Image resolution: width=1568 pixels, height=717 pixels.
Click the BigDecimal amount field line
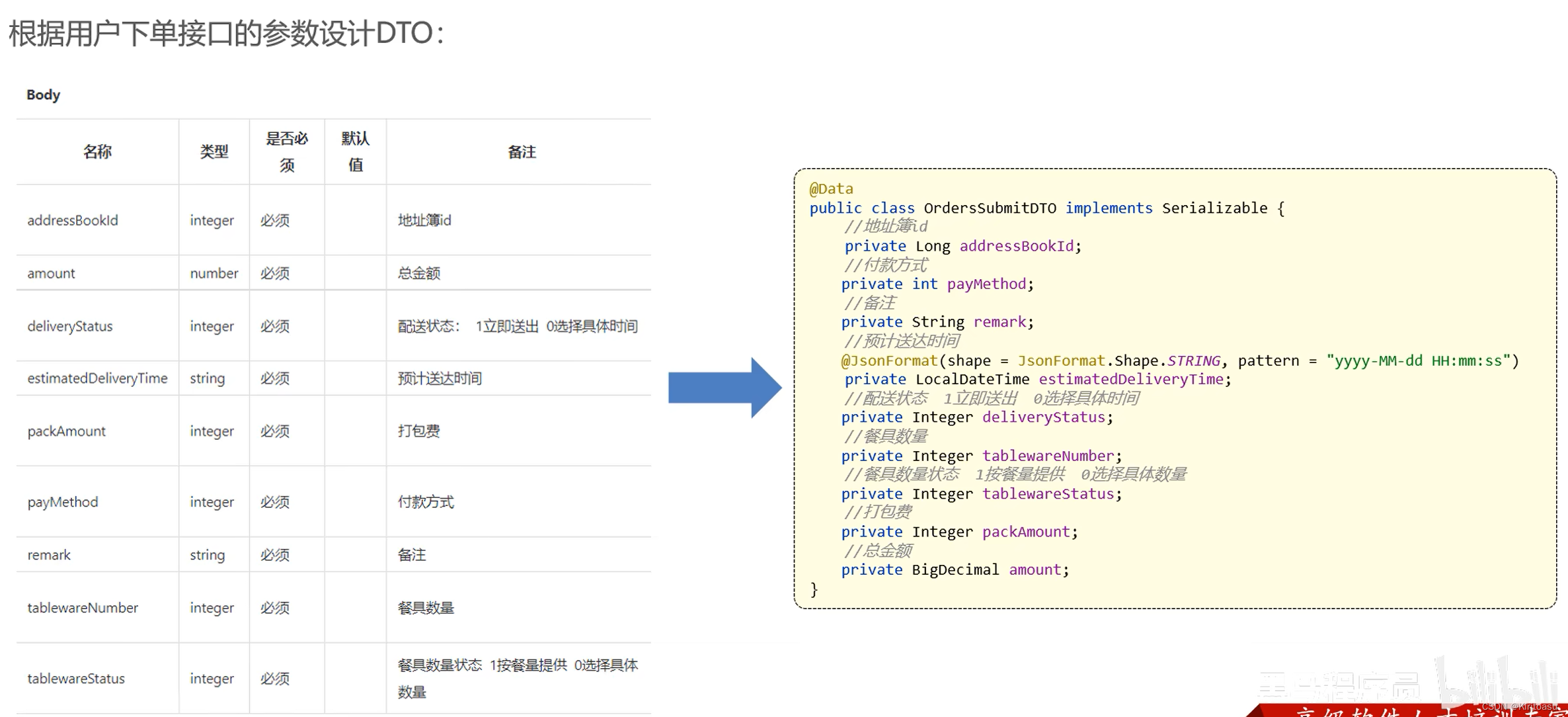[x=955, y=569]
